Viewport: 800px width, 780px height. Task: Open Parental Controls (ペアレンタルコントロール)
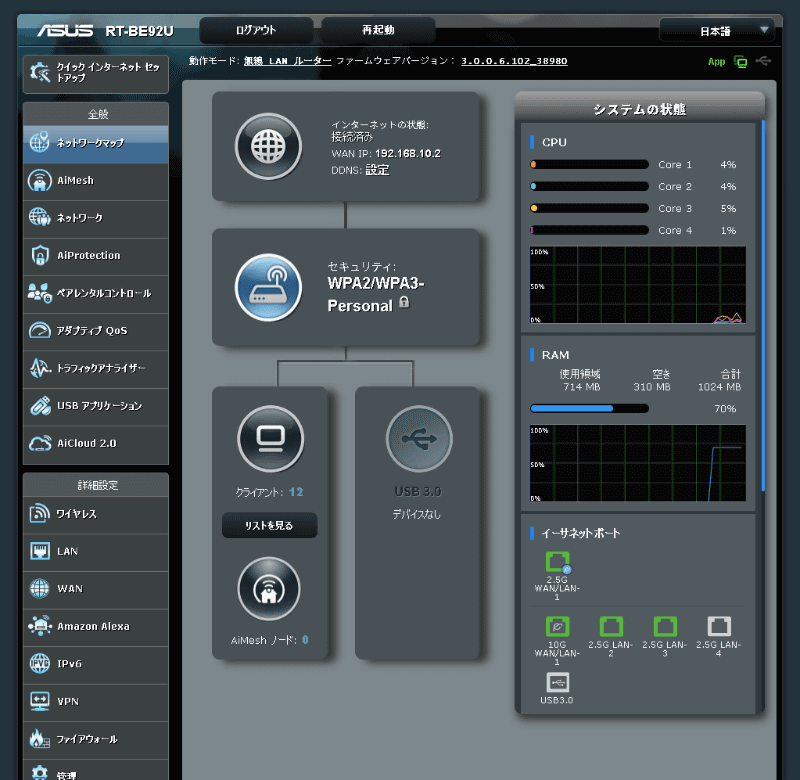96,293
